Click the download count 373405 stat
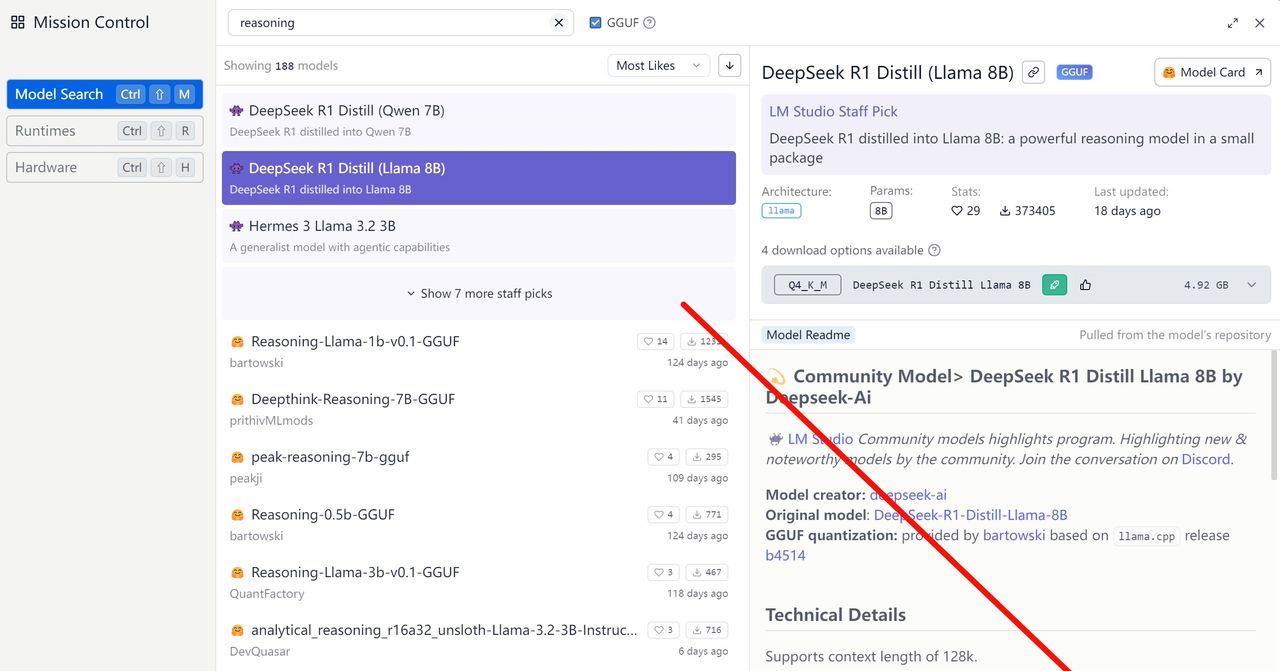 (x=1028, y=211)
